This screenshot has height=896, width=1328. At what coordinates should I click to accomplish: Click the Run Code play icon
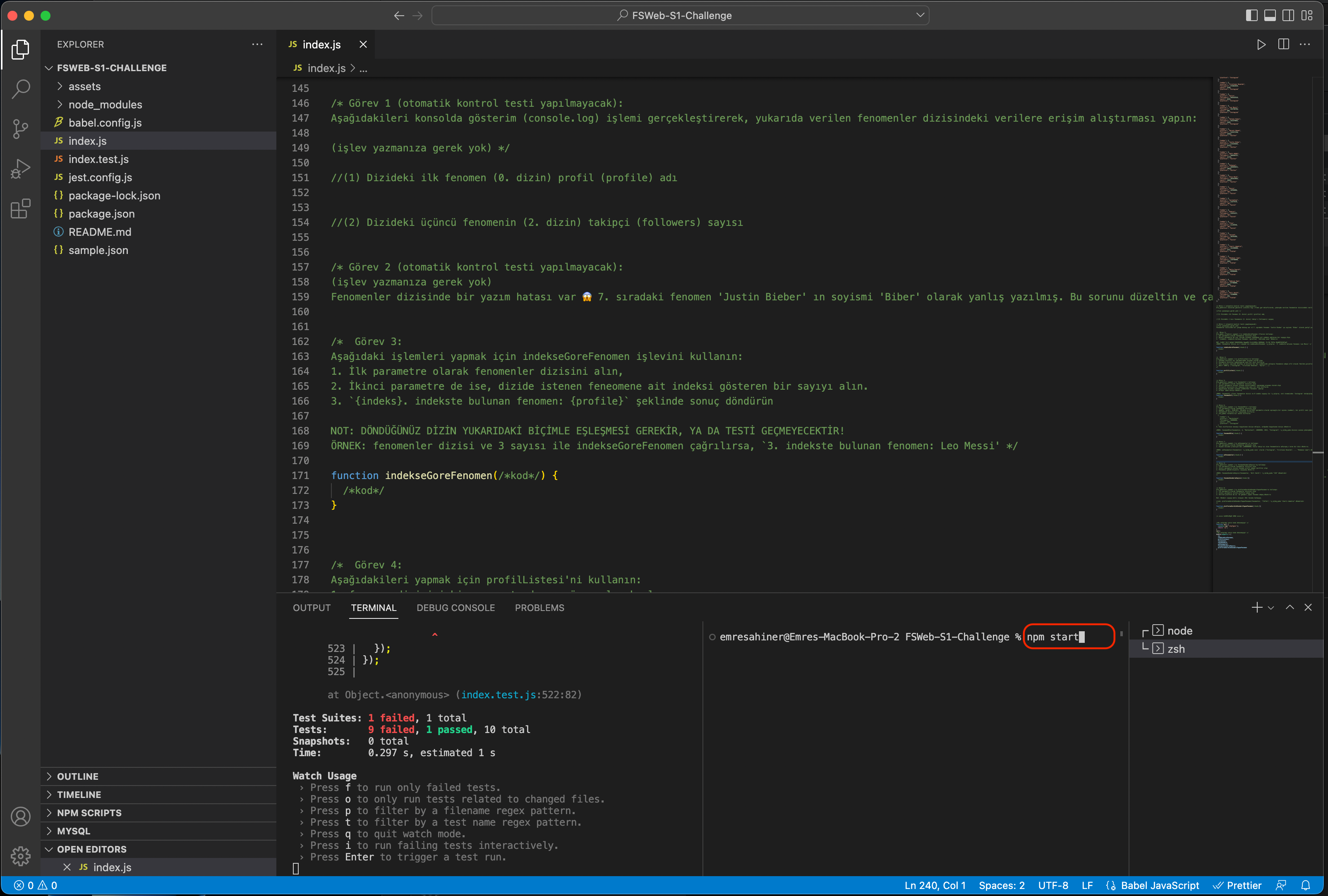tap(1261, 45)
